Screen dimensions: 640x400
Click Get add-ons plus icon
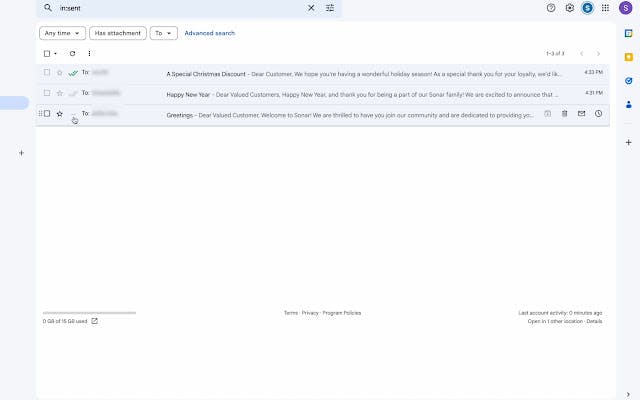coord(629,142)
